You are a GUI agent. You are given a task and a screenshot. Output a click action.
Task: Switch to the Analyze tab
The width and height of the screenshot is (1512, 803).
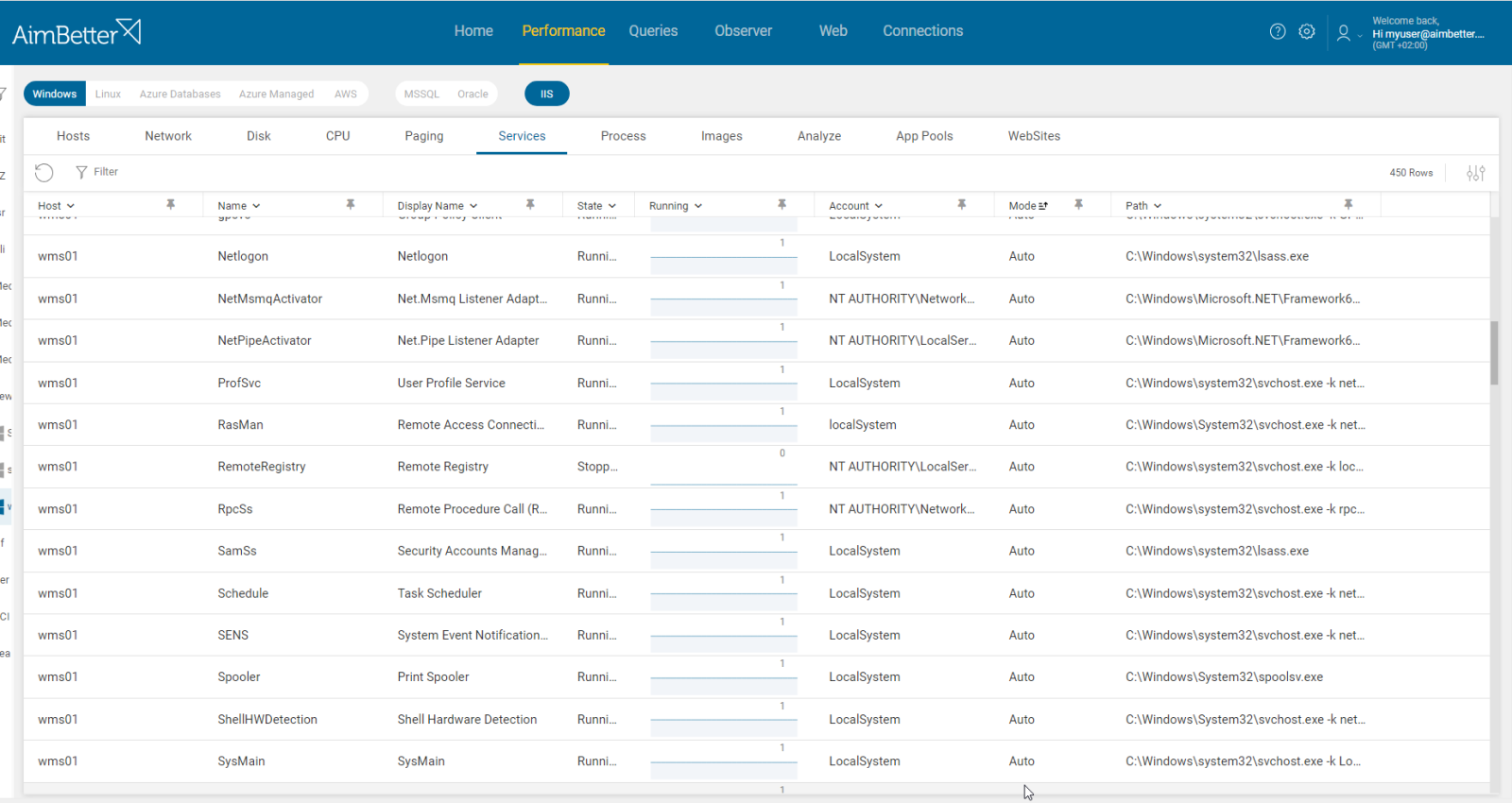coord(819,136)
